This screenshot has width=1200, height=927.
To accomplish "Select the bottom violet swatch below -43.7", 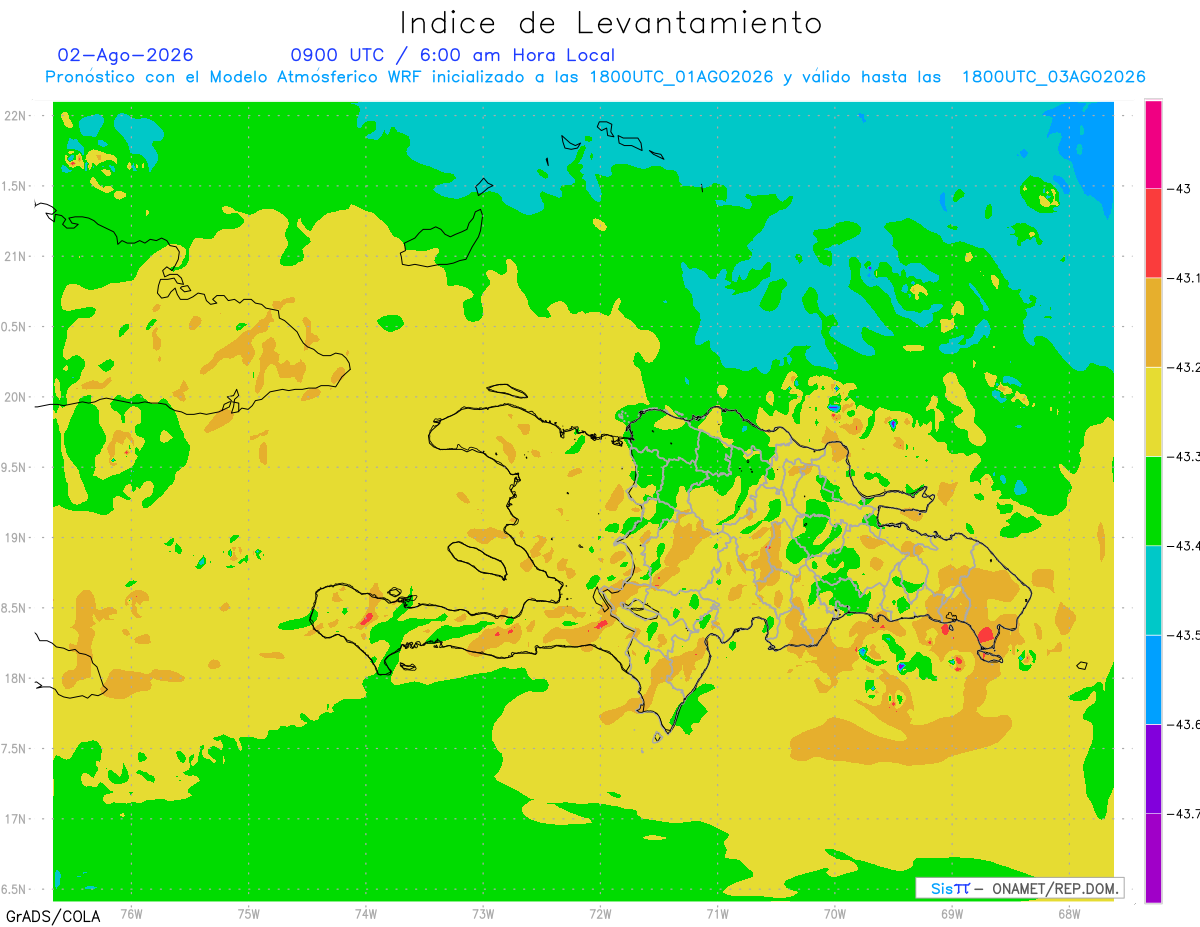I will pos(1153,857).
